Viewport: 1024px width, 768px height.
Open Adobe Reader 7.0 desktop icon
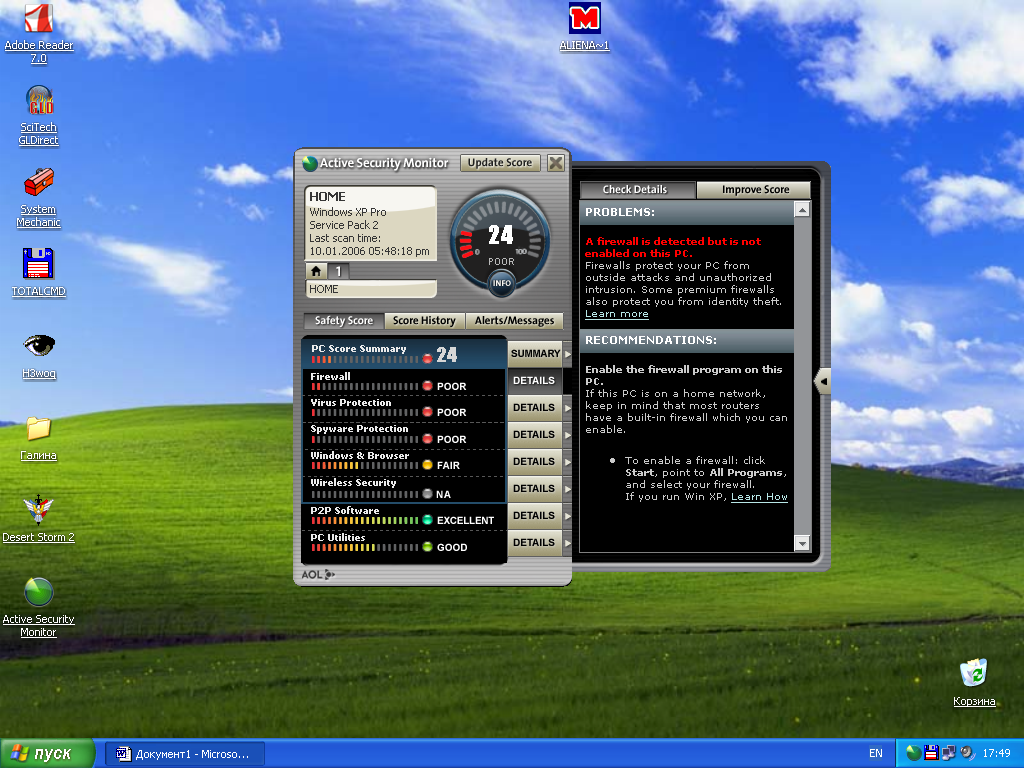click(39, 33)
